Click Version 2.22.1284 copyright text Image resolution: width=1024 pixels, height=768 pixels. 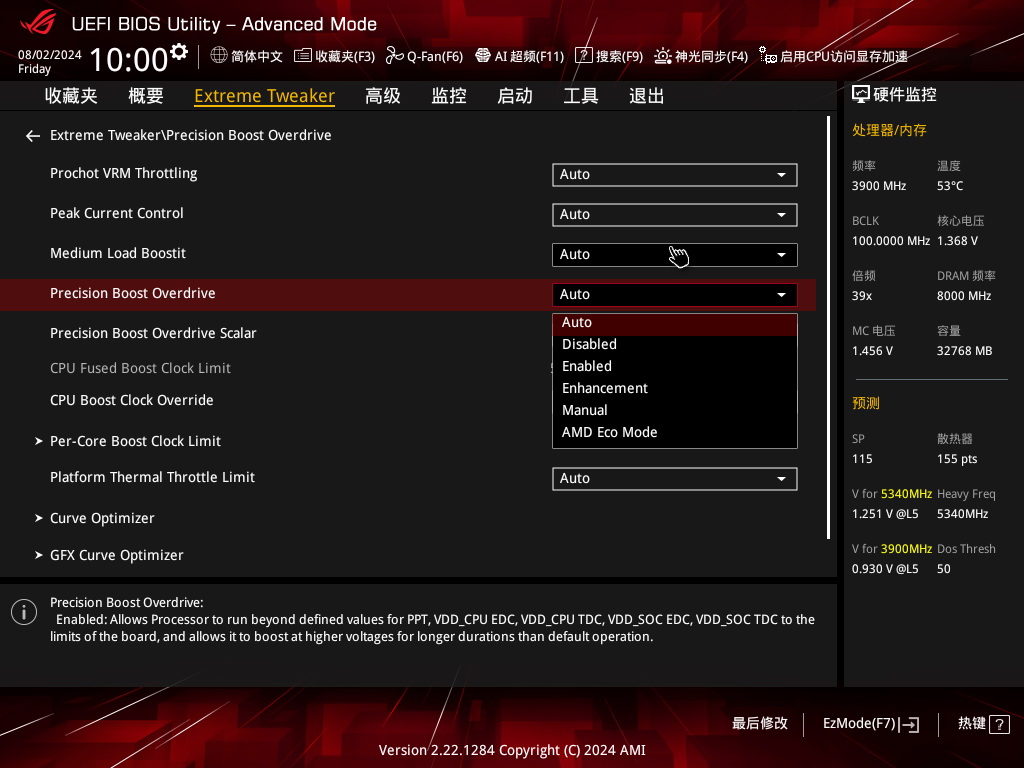(x=512, y=750)
